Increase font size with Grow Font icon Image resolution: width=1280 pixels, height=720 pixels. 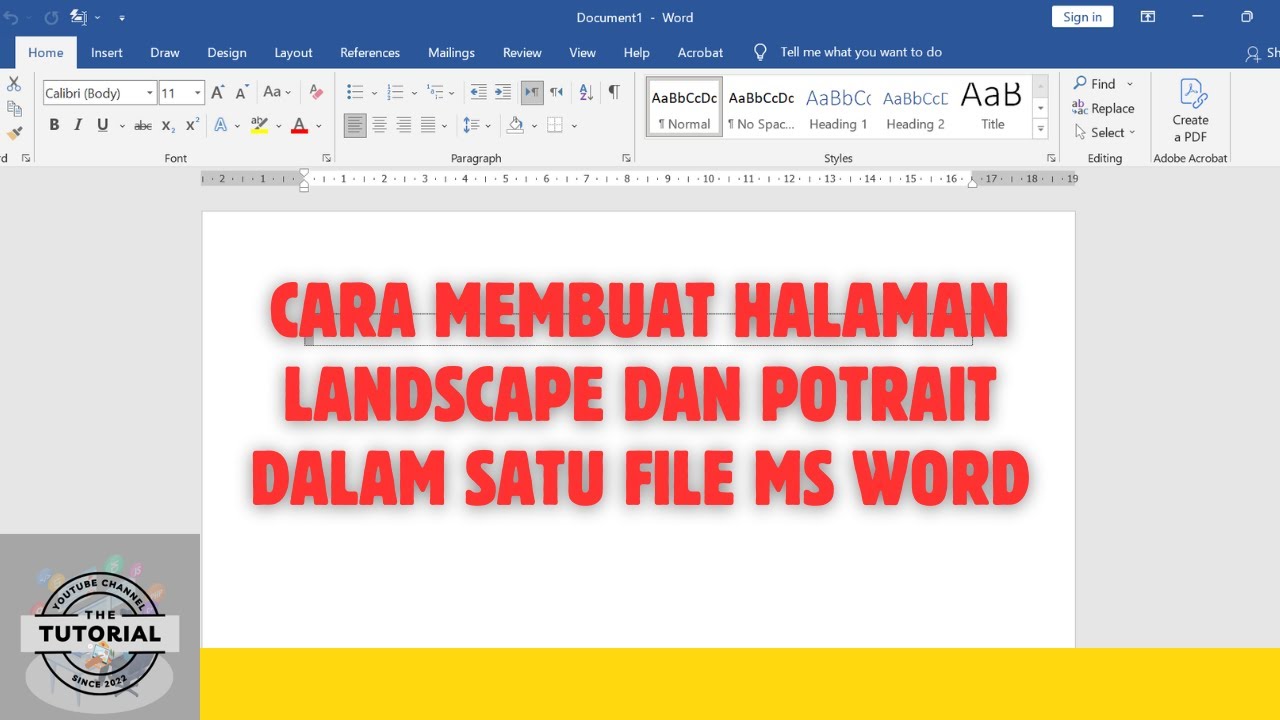click(218, 93)
